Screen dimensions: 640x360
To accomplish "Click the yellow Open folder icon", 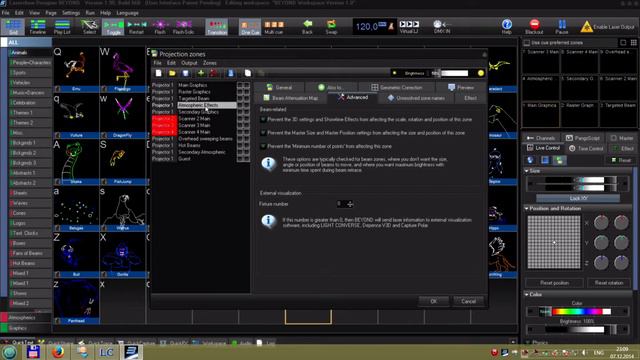I will point(172,73).
